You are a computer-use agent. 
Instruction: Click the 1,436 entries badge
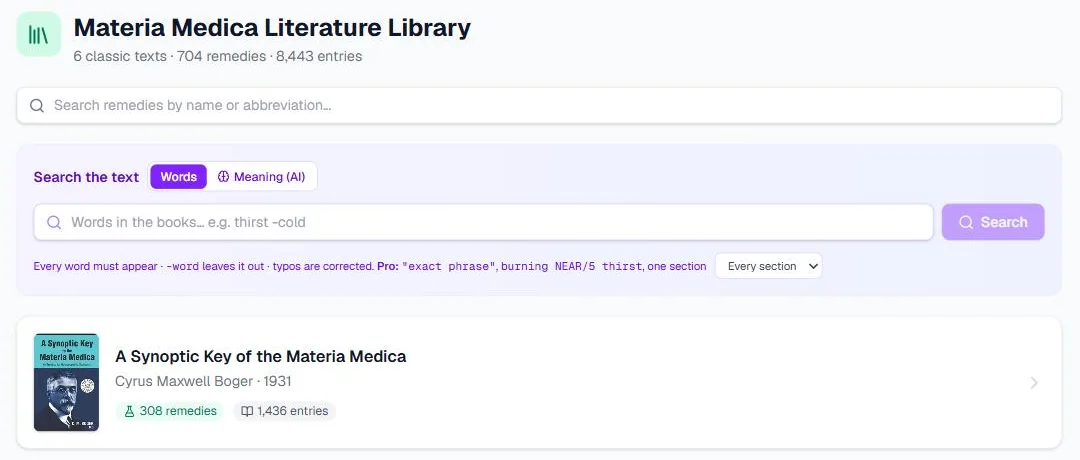284,411
